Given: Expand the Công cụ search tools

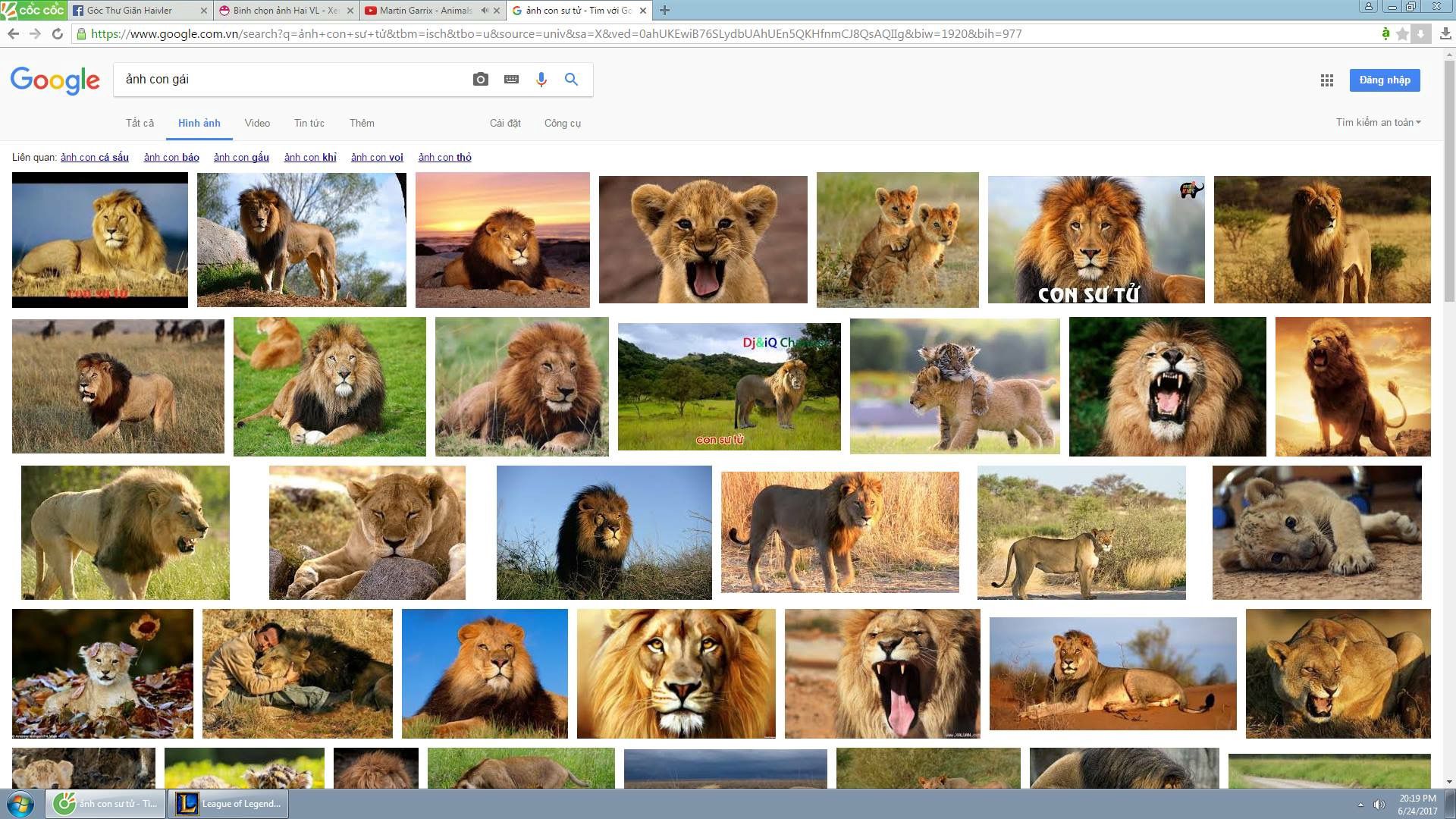Looking at the screenshot, I should pos(562,123).
